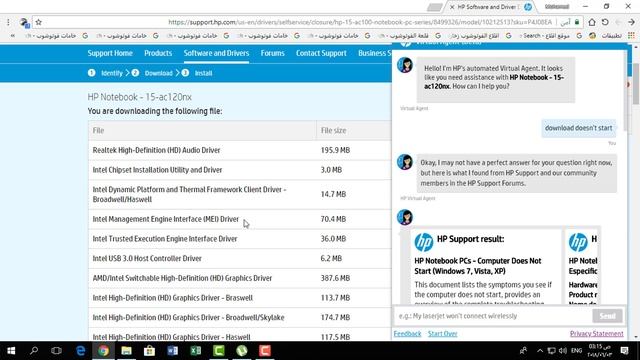640x360 pixels.
Task: Click Intel HD Graphics Driver - Broadwell/Skylake row
Action: [x=240, y=317]
